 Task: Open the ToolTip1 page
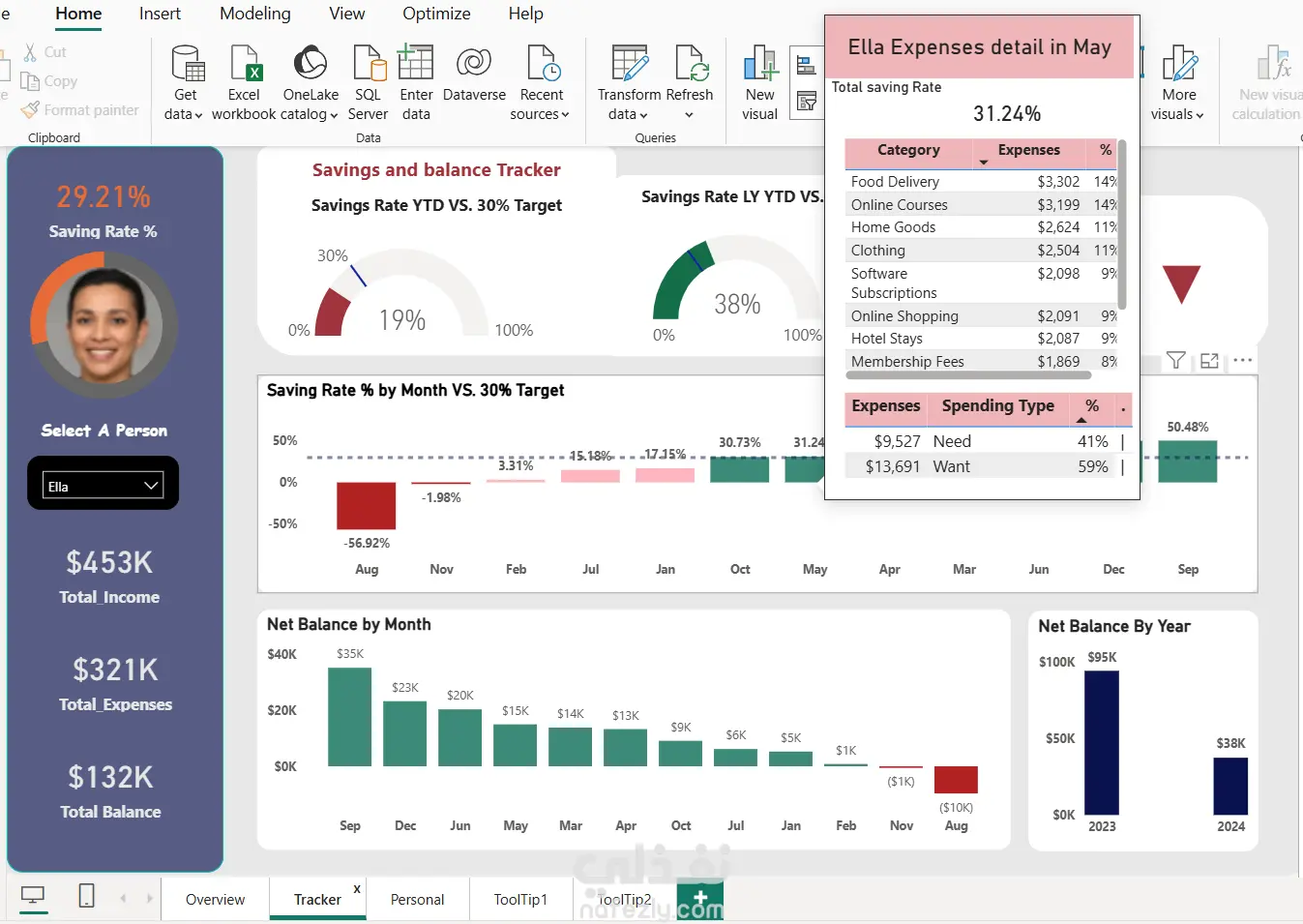pos(520,900)
